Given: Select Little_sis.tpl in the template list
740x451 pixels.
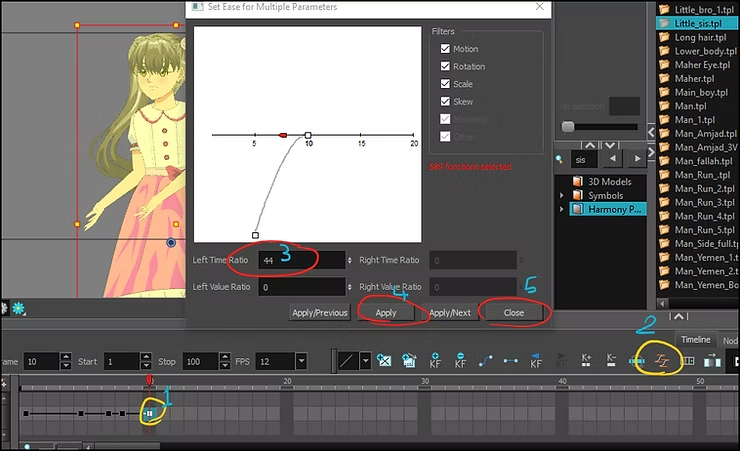Looking at the screenshot, I should (x=698, y=23).
